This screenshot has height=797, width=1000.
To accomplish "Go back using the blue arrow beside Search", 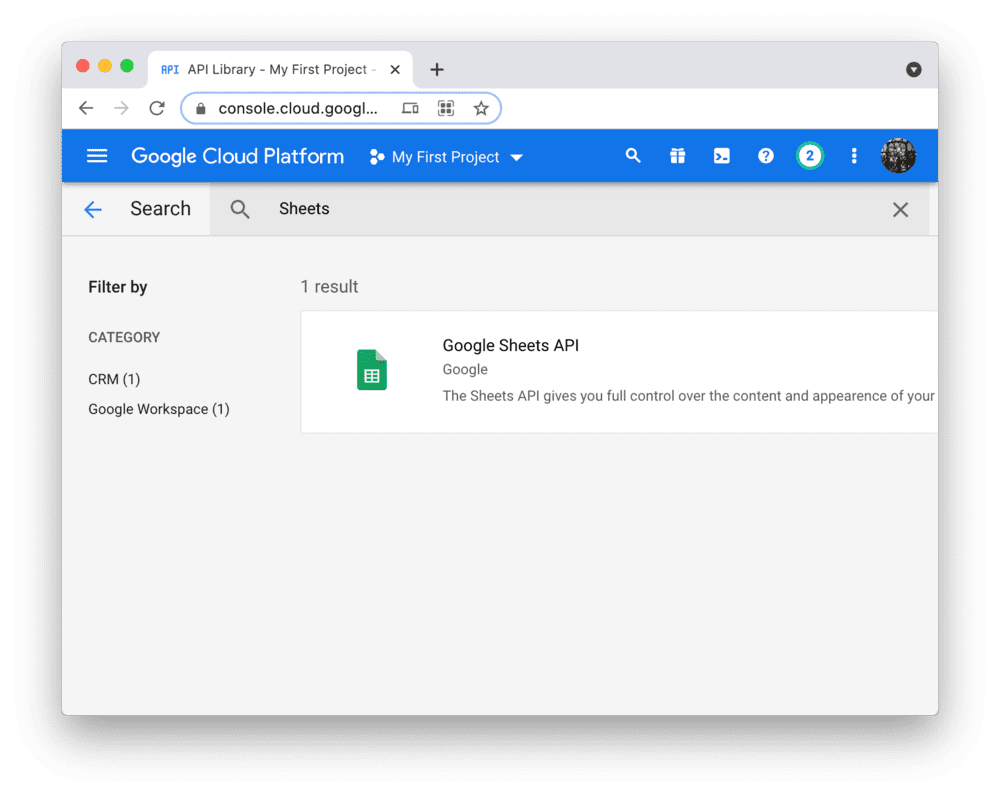I will pos(93,209).
